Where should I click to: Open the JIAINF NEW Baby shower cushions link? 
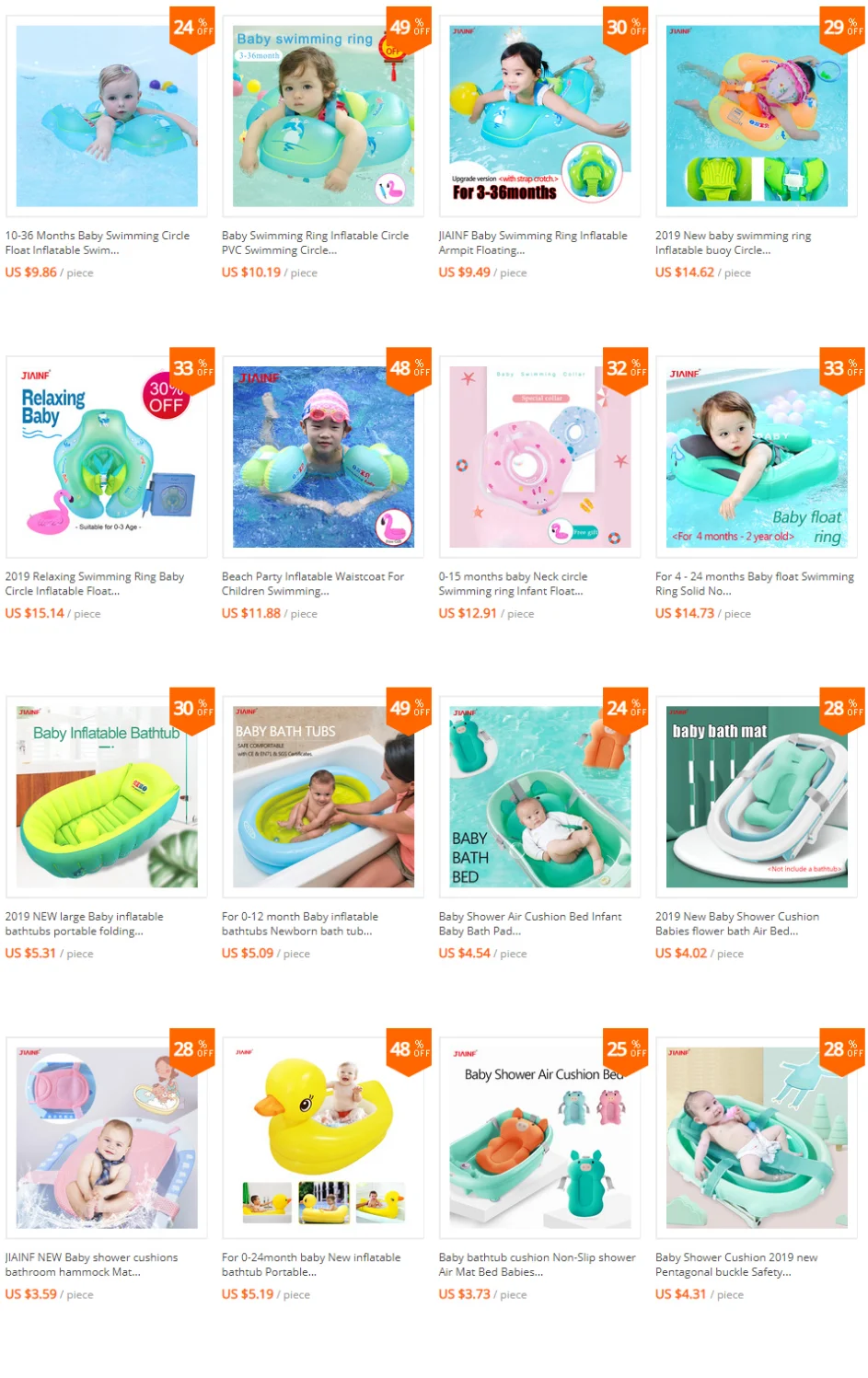(92, 1264)
